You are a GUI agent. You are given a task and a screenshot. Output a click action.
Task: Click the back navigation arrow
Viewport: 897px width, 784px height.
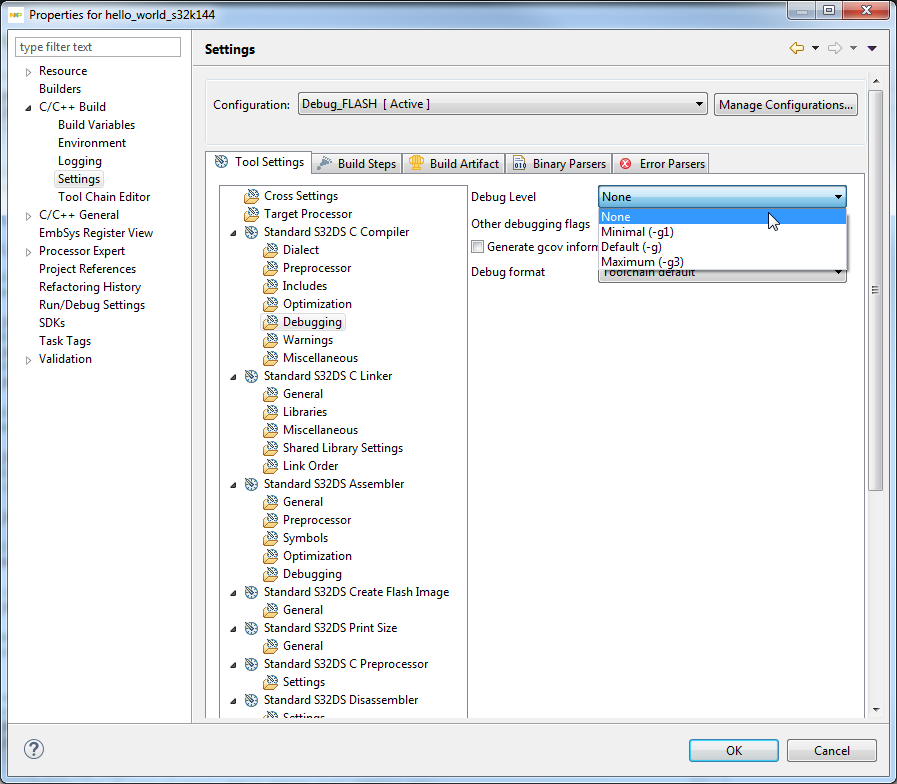point(795,48)
